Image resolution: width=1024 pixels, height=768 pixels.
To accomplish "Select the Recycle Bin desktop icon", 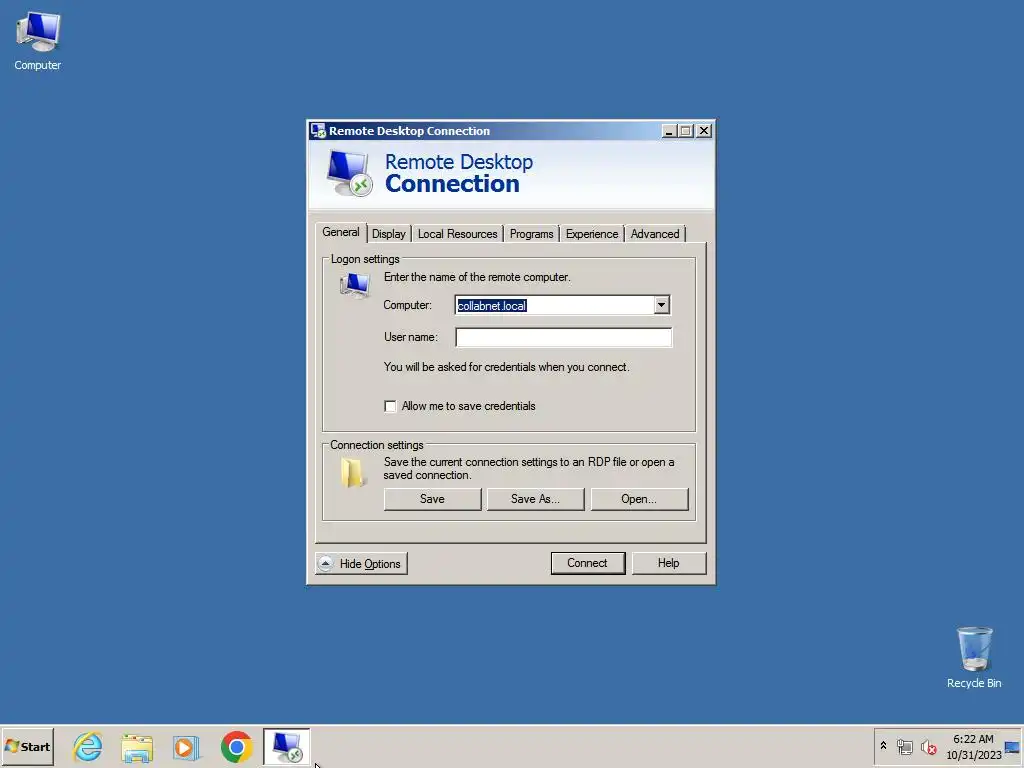I will click(x=974, y=658).
